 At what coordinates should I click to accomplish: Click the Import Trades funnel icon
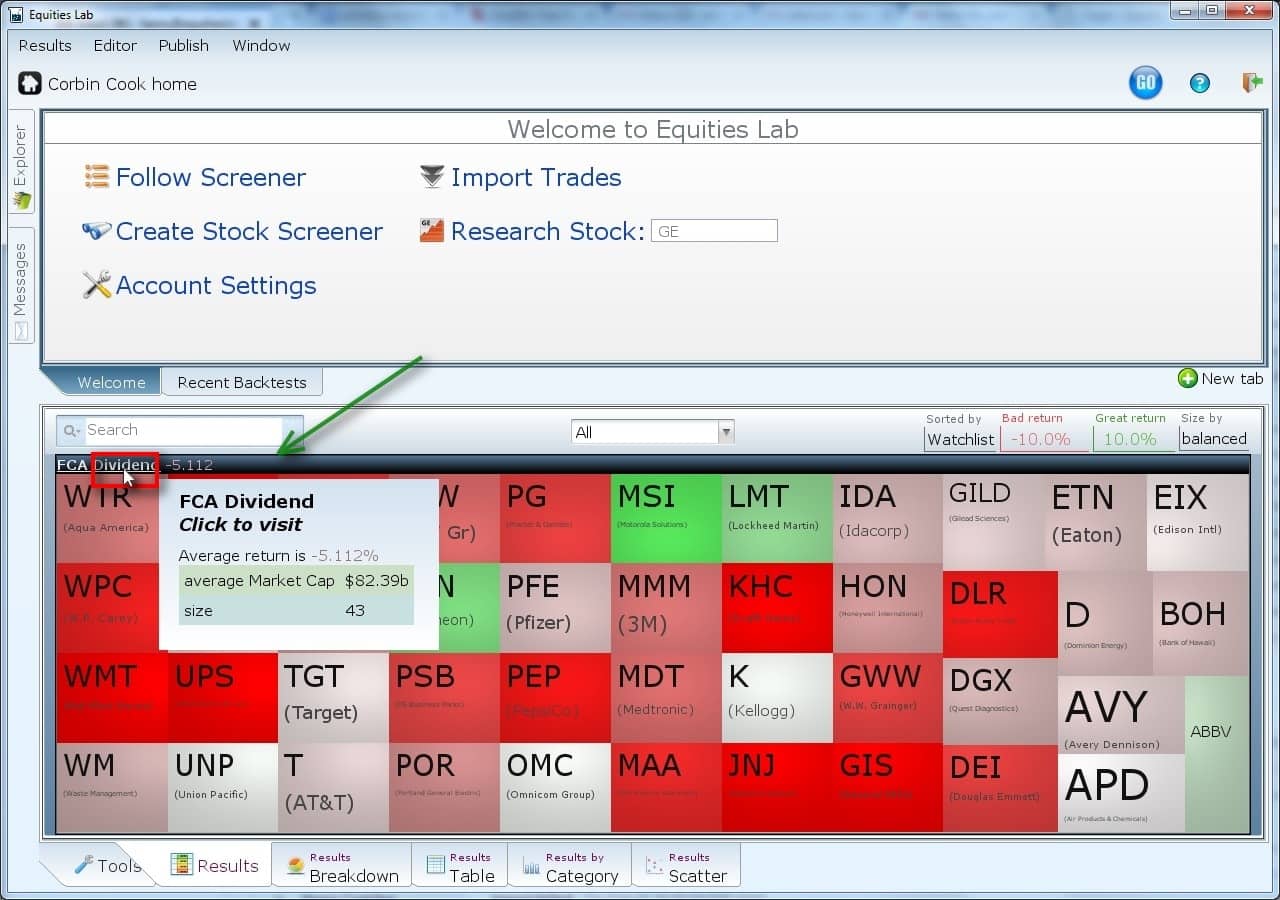pos(431,177)
